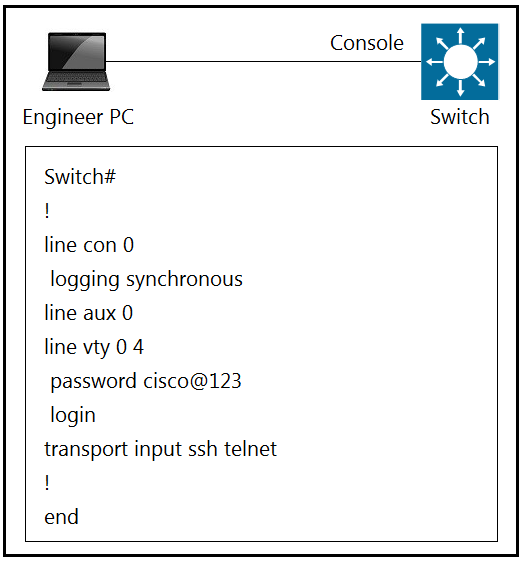Select the Console label text
Image resolution: width=522 pixels, height=561 pixels.
click(367, 43)
